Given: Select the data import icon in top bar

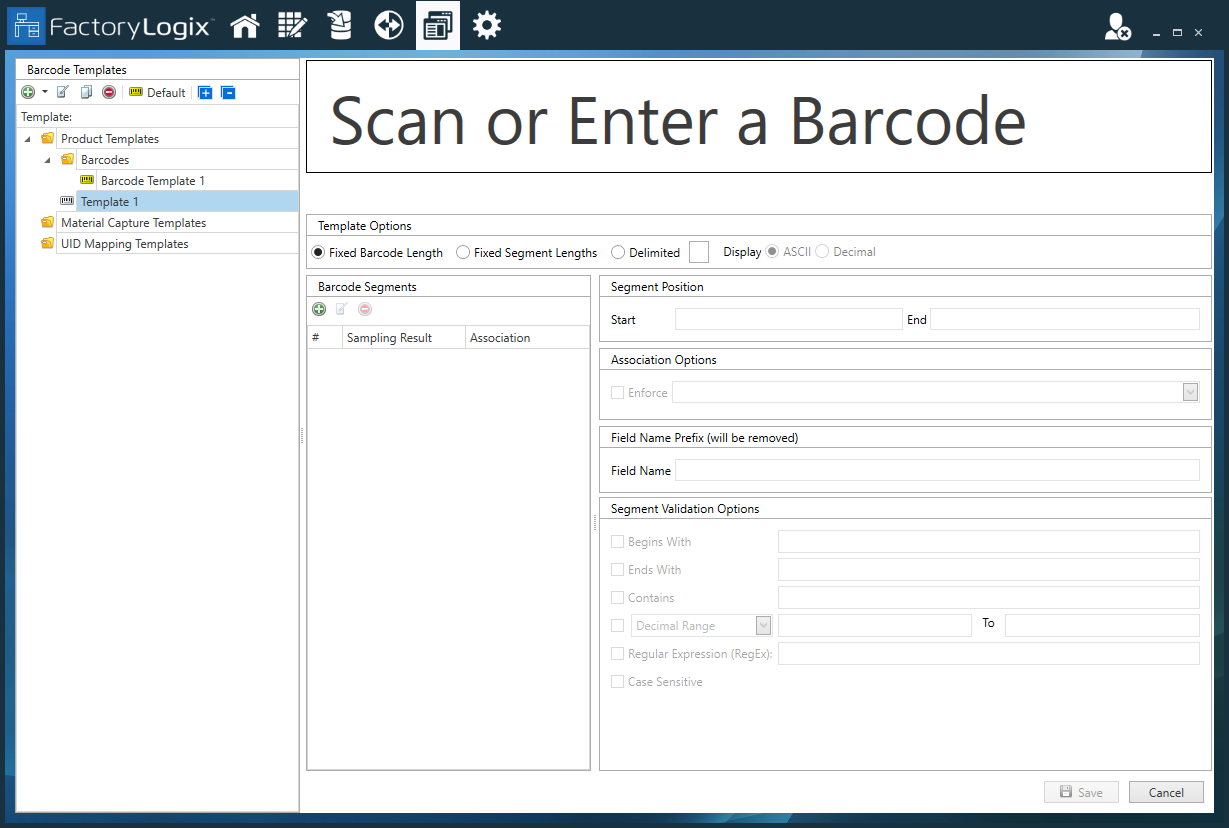Looking at the screenshot, I should 340,25.
